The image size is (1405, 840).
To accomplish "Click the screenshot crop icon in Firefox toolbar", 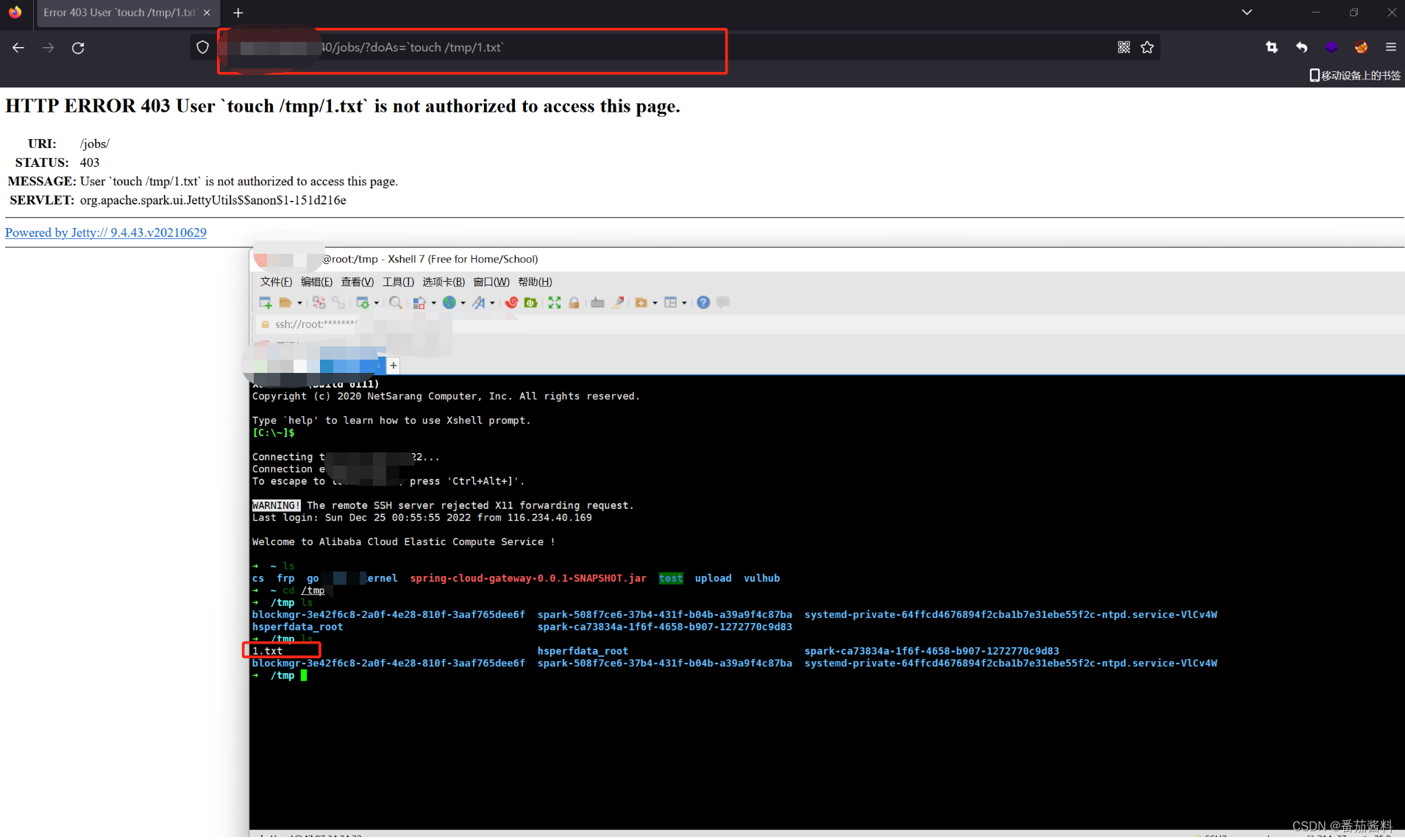I will coord(1271,48).
